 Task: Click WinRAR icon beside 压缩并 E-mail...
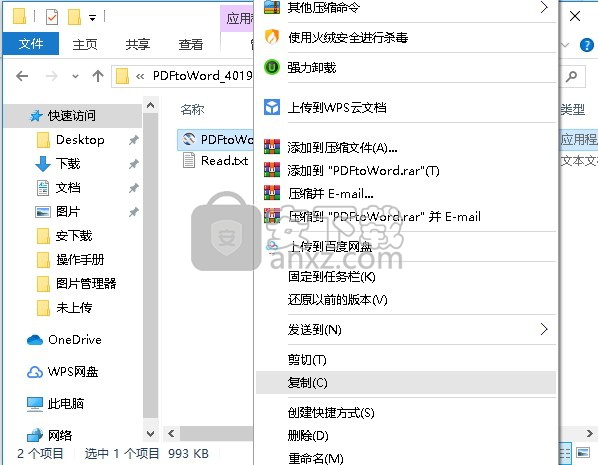(272, 193)
